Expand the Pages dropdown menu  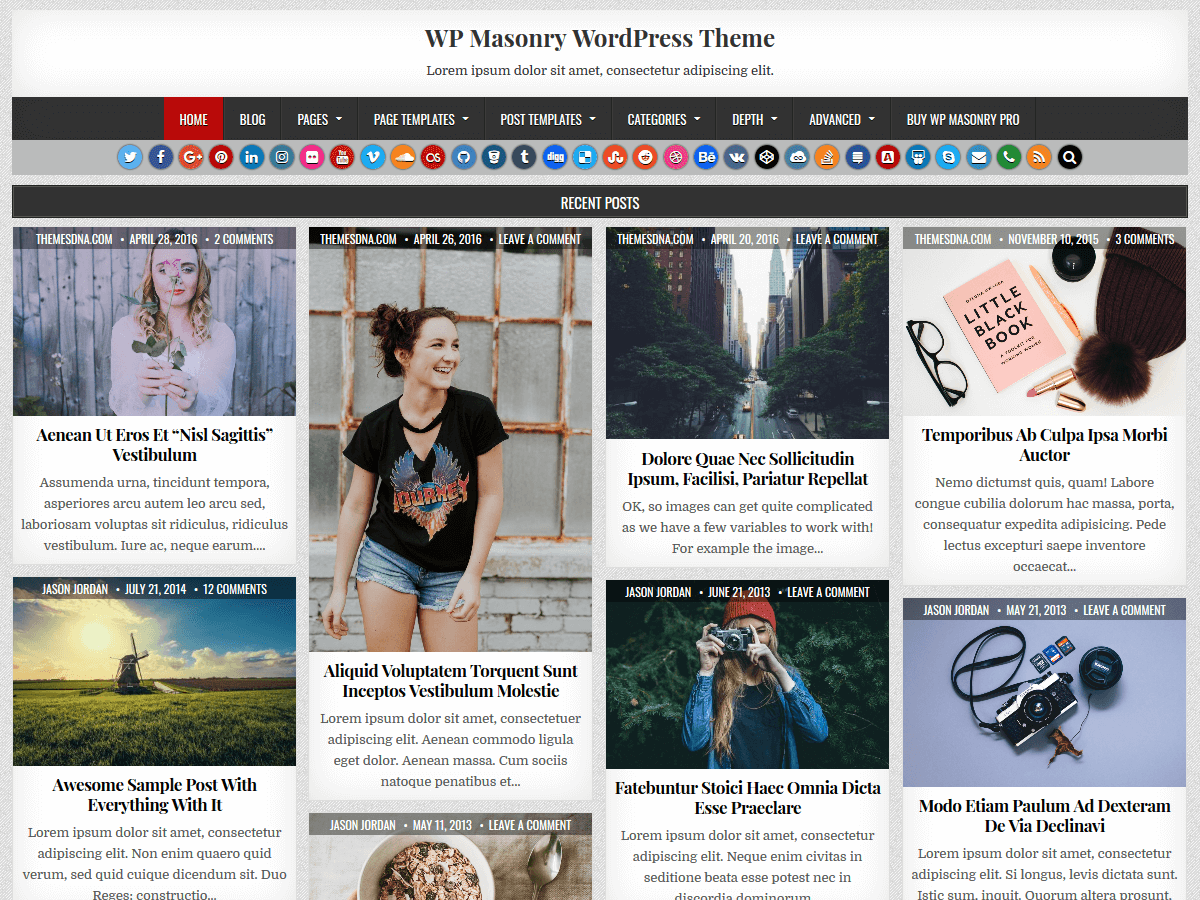click(x=319, y=119)
